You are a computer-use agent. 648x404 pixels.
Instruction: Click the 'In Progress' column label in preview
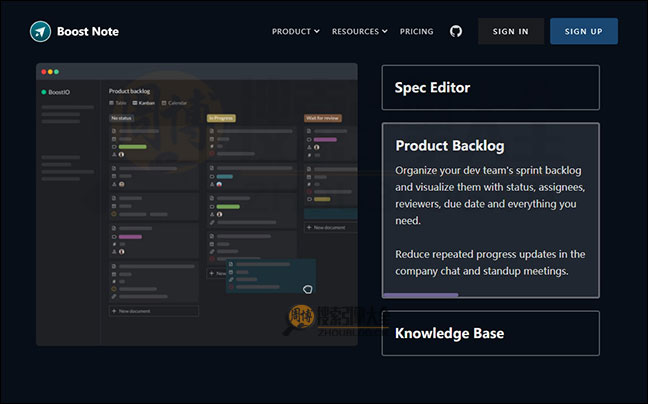(x=221, y=118)
